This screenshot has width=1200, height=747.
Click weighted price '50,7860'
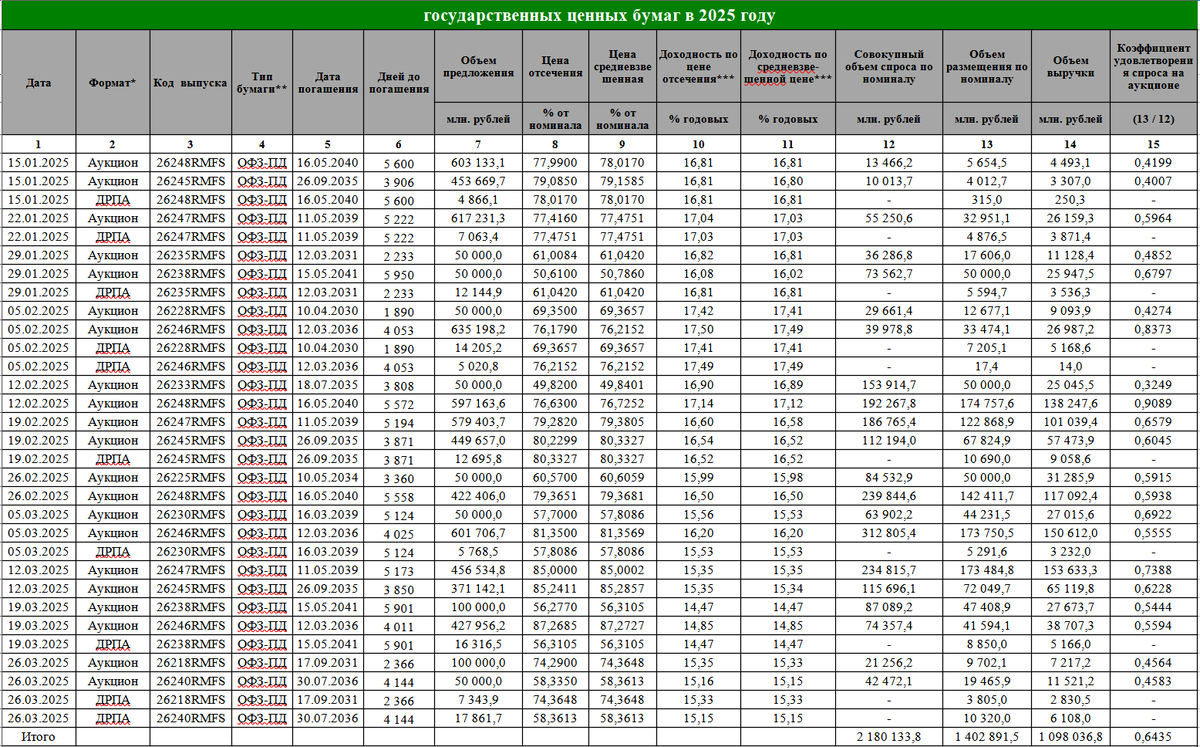[x=624, y=273]
